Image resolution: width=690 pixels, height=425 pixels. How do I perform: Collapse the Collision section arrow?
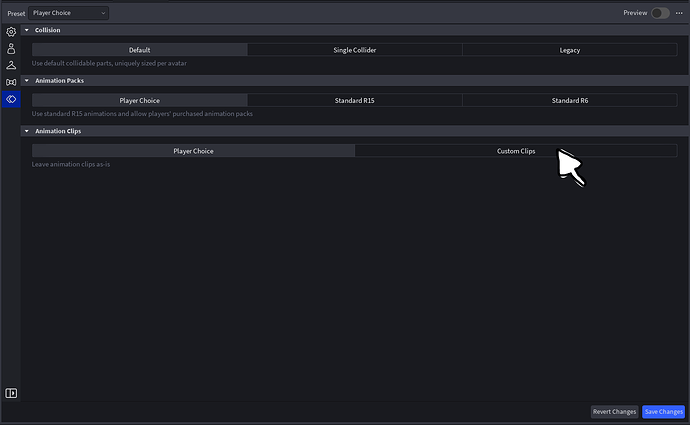(x=27, y=30)
